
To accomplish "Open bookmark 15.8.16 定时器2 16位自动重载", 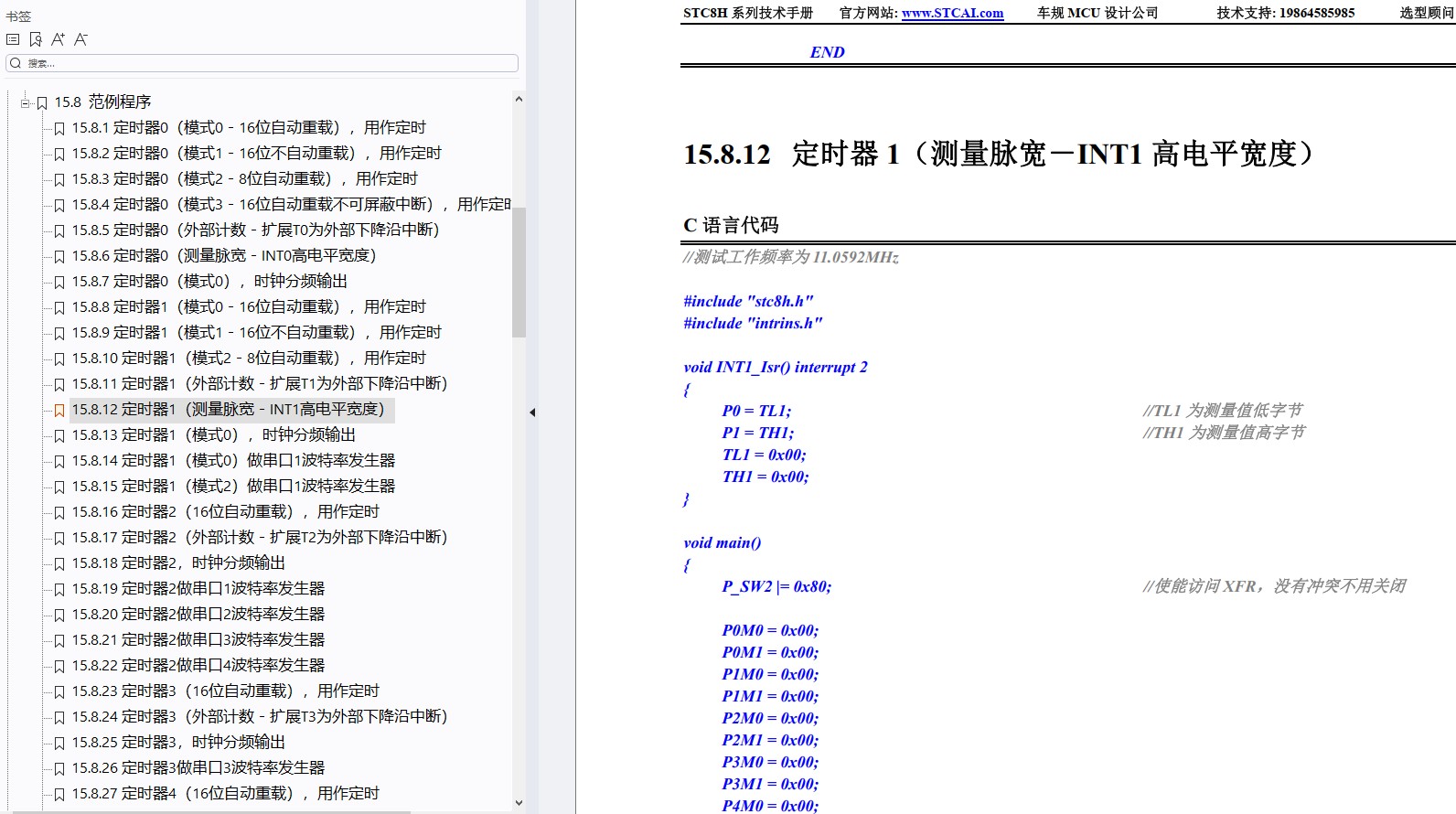I will (x=225, y=511).
